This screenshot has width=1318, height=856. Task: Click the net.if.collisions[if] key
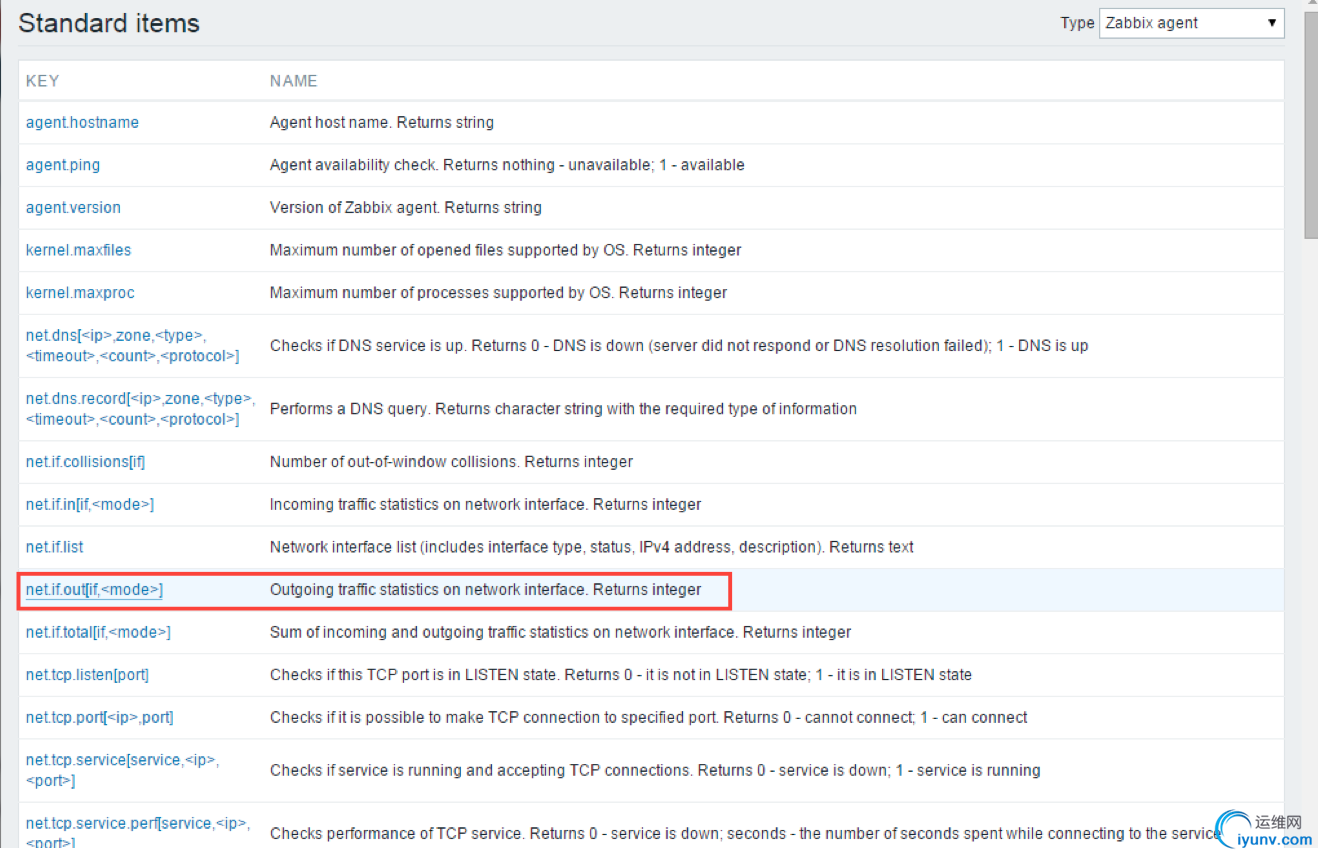(85, 462)
